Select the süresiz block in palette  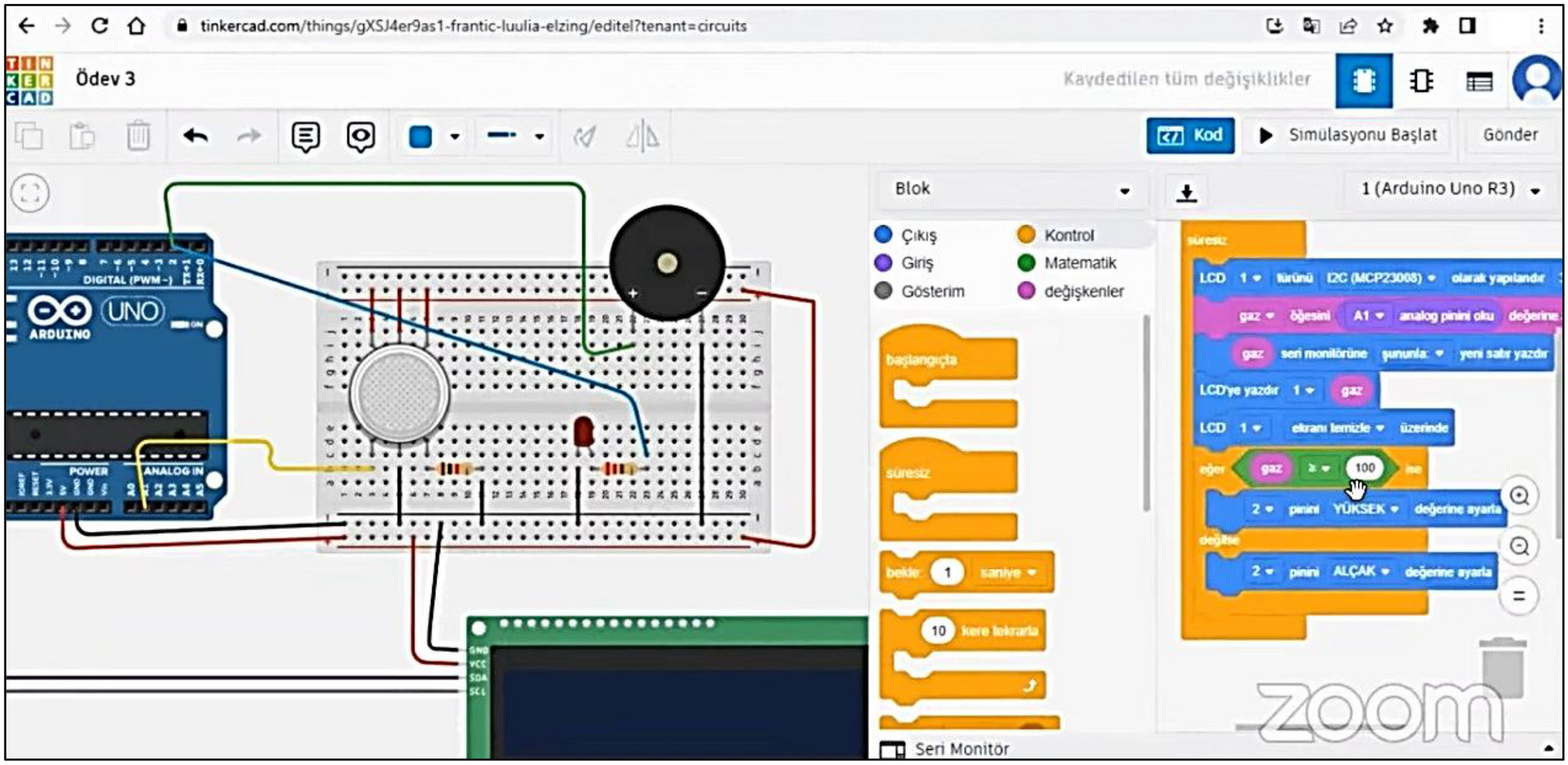click(949, 489)
